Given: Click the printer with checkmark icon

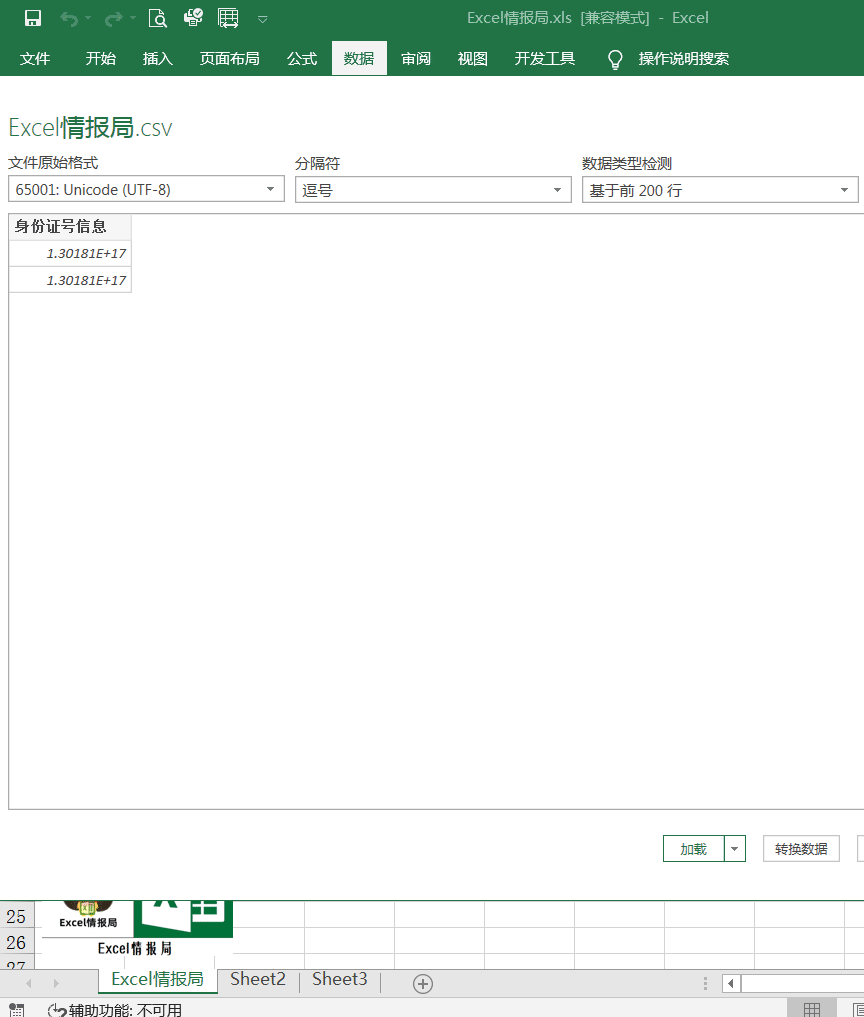Looking at the screenshot, I should click(193, 18).
